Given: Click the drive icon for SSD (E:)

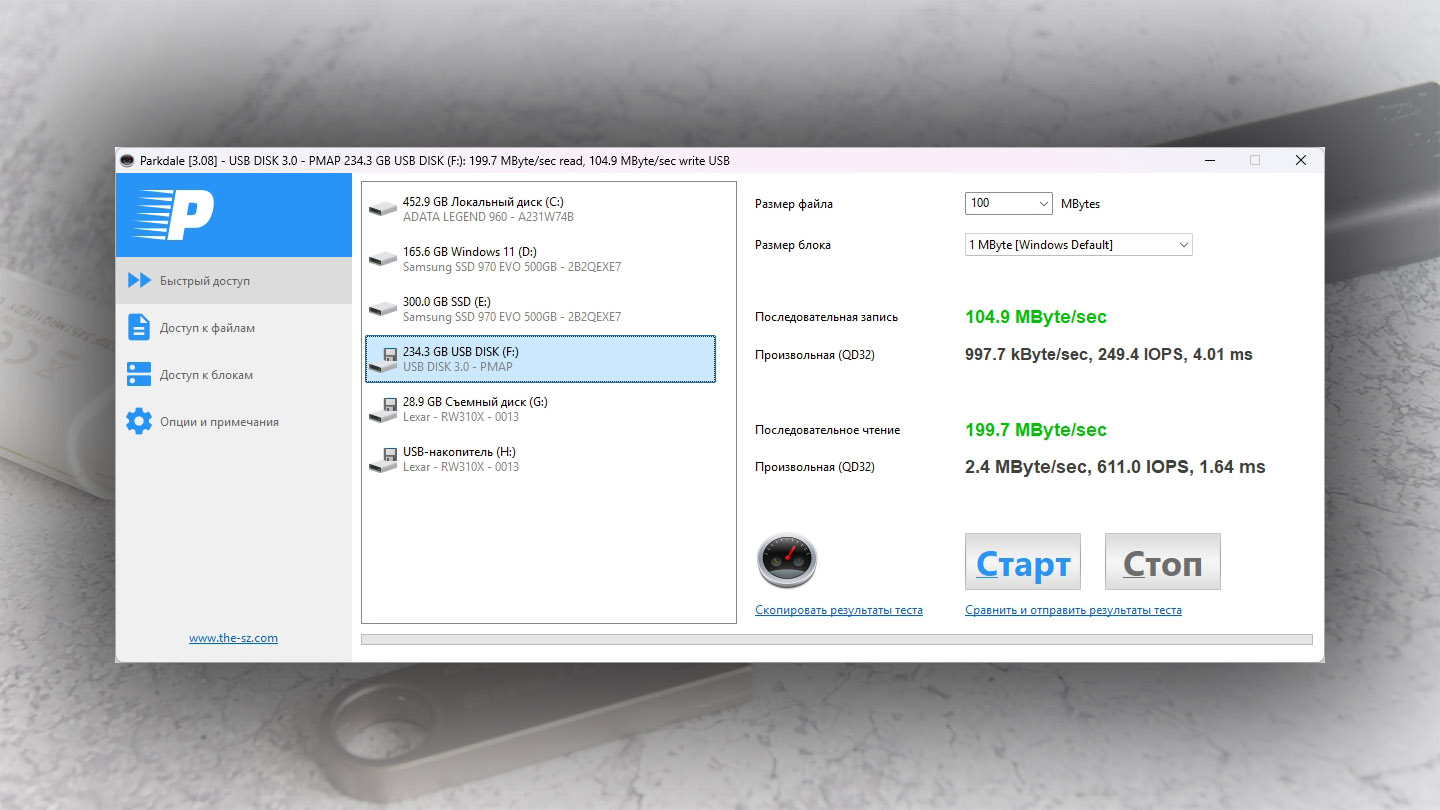Looking at the screenshot, I should point(382,309).
